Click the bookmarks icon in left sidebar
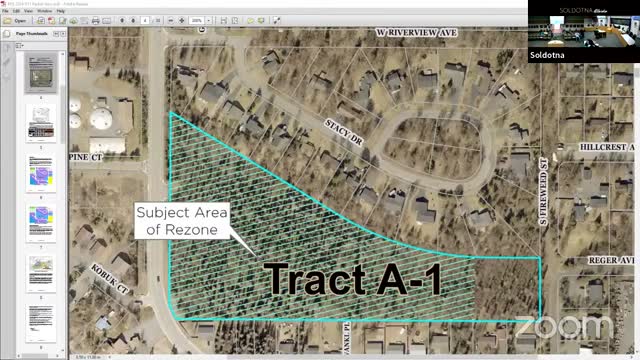Image resolution: width=640 pixels, height=360 pixels. (7, 49)
